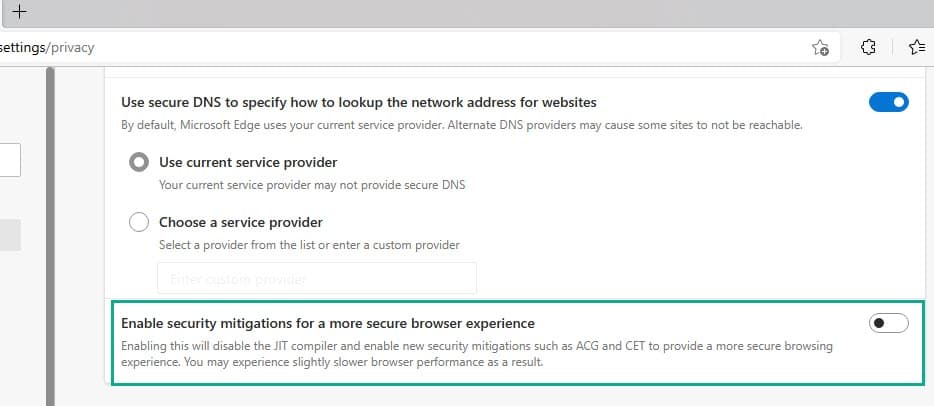Open the Extensions puzzle icon
This screenshot has width=934, height=406.
[x=868, y=47]
